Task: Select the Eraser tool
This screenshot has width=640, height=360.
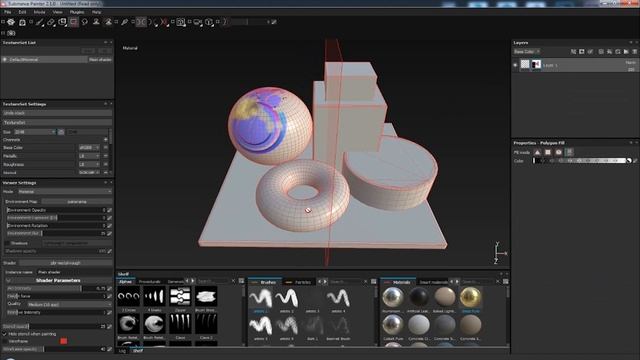Action: click(51, 22)
